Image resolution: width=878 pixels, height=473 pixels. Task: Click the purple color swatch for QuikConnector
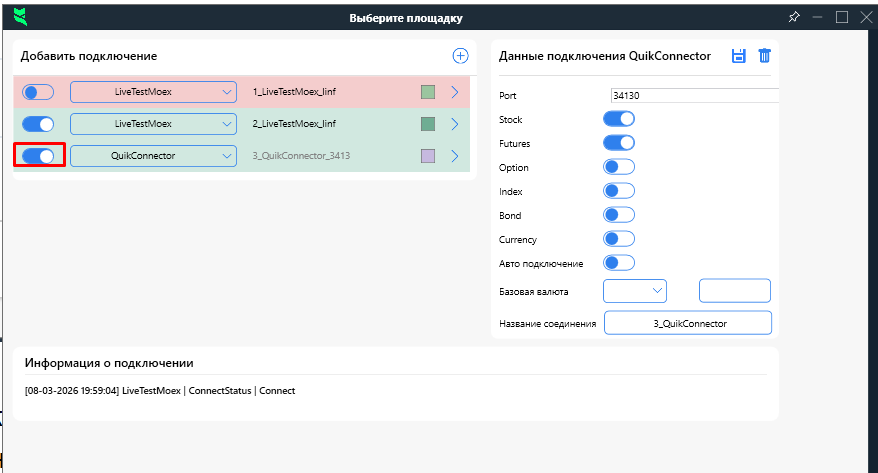coord(428,156)
